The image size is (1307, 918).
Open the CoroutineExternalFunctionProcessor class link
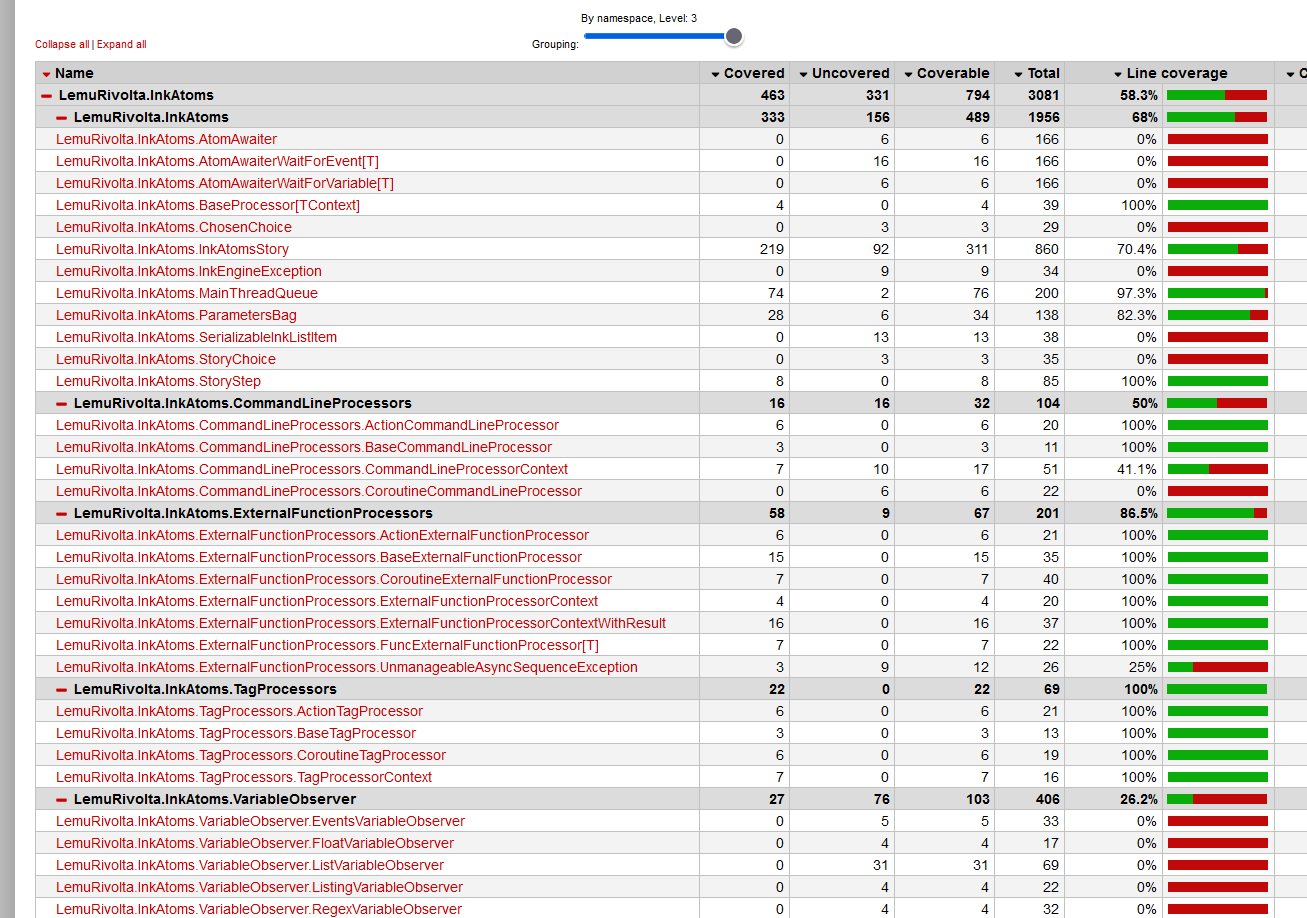334,579
